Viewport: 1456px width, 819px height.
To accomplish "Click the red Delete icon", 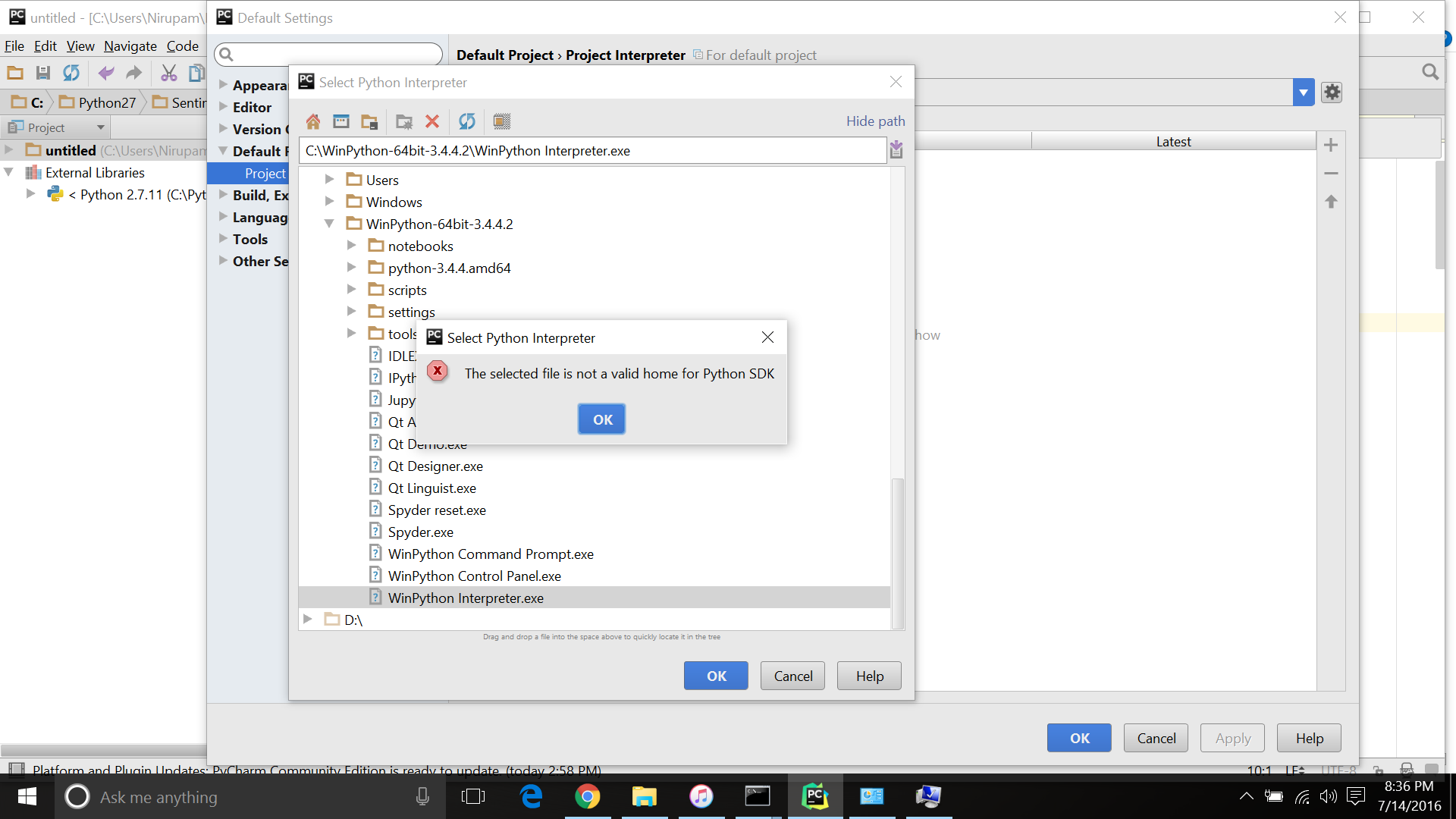I will [x=432, y=121].
